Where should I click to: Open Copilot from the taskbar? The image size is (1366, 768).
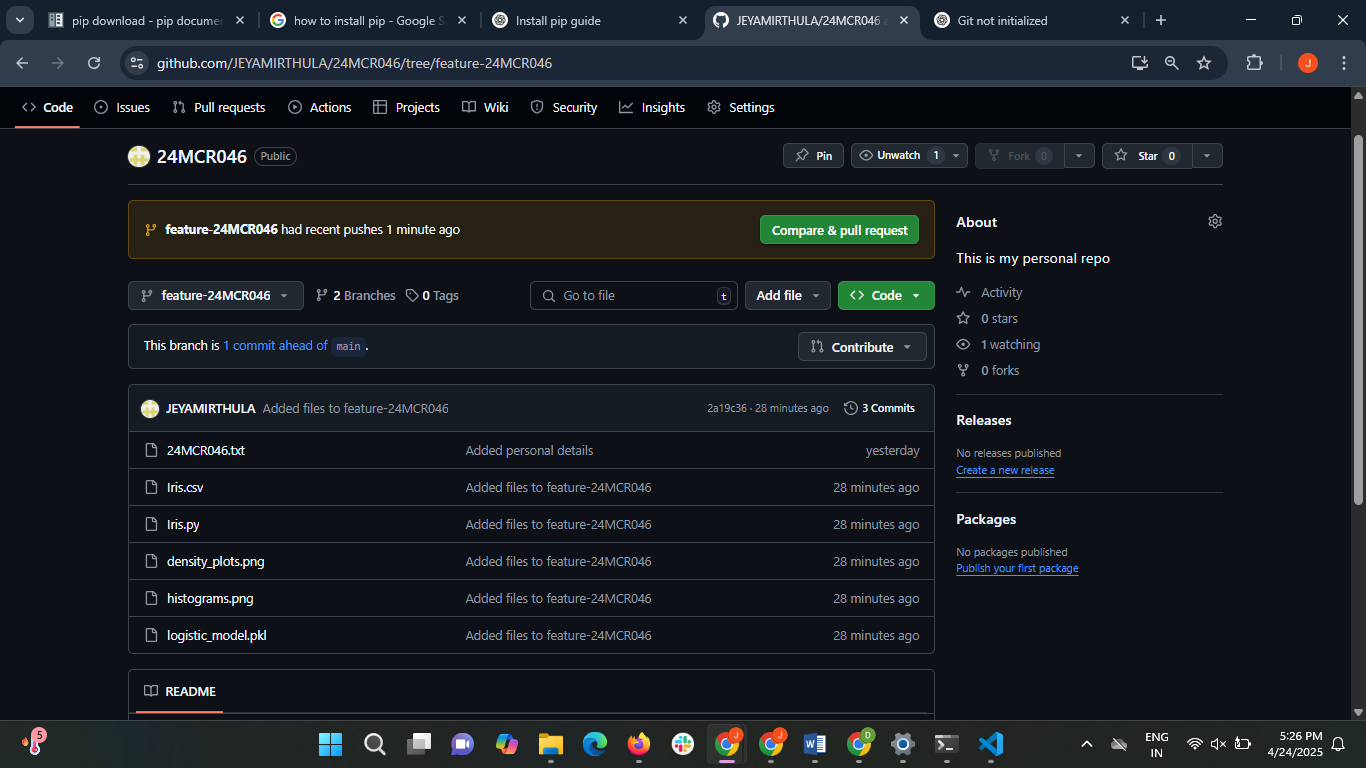pos(506,744)
